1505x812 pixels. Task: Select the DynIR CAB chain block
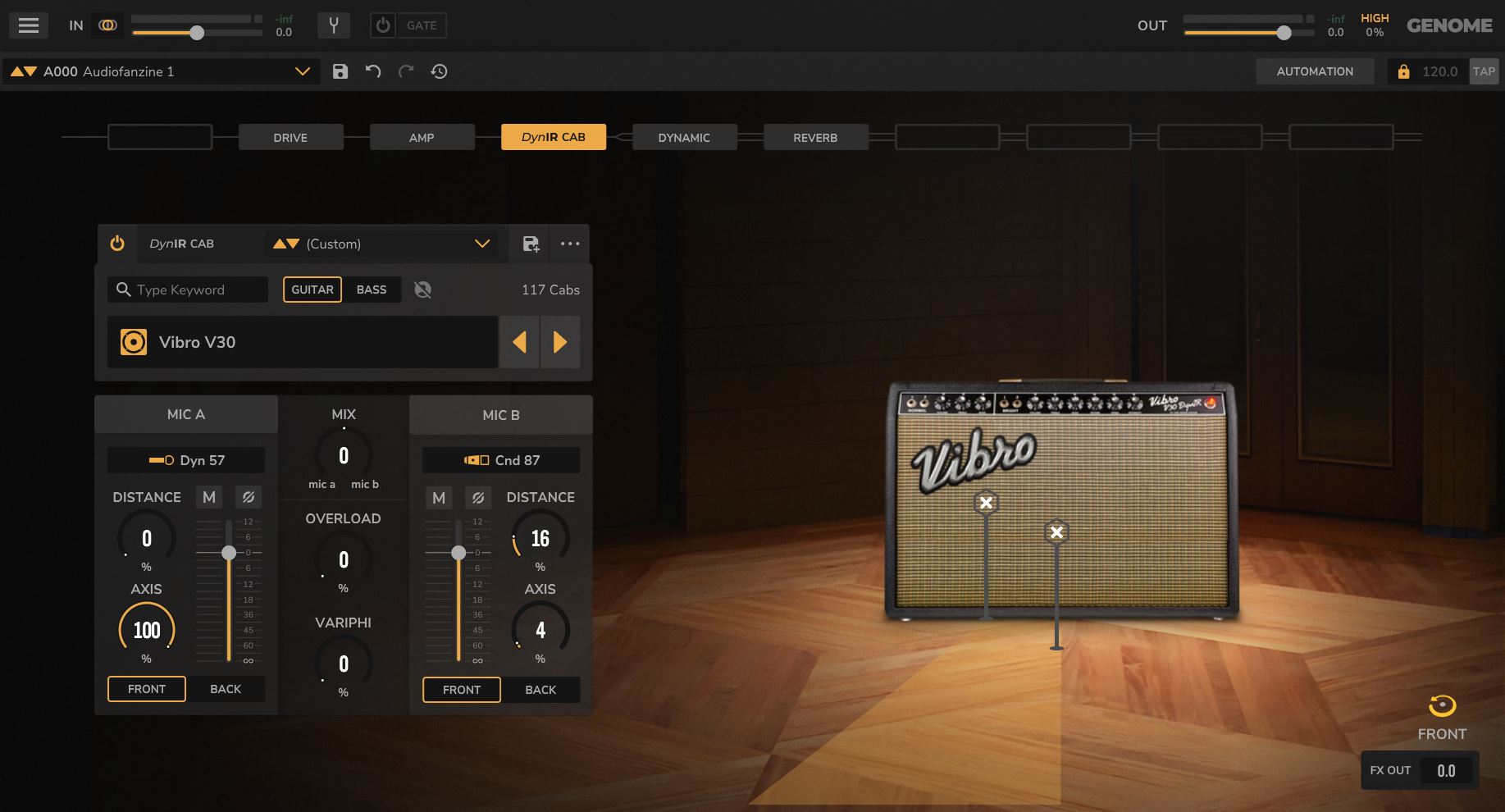[554, 137]
